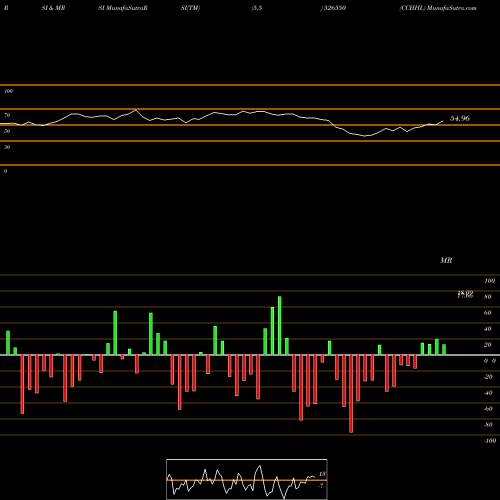
Task: Click the RSI axis label 70
Action: click(7, 115)
